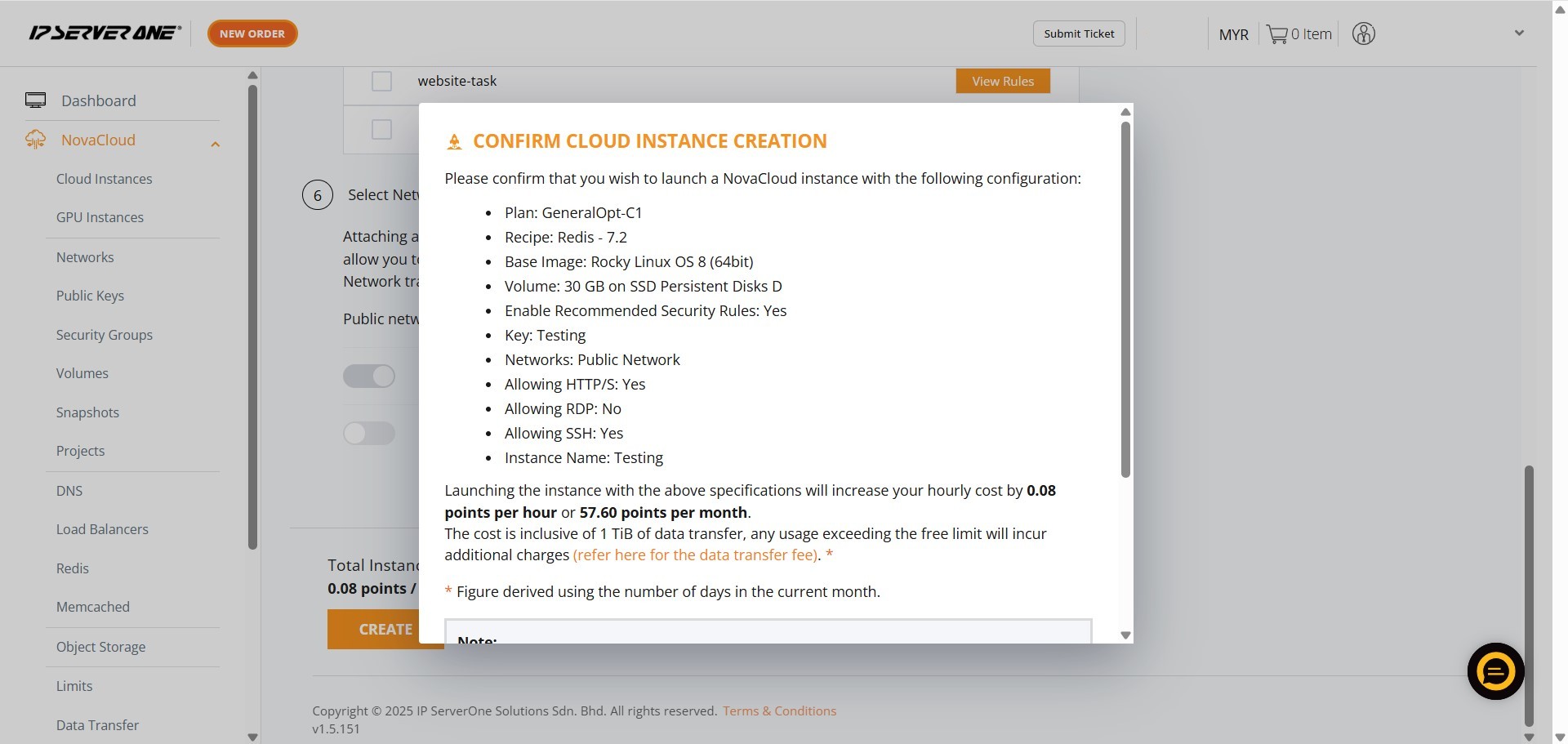Click the IP ServerOne logo
Screen dimensions: 1568x744
pos(105,33)
